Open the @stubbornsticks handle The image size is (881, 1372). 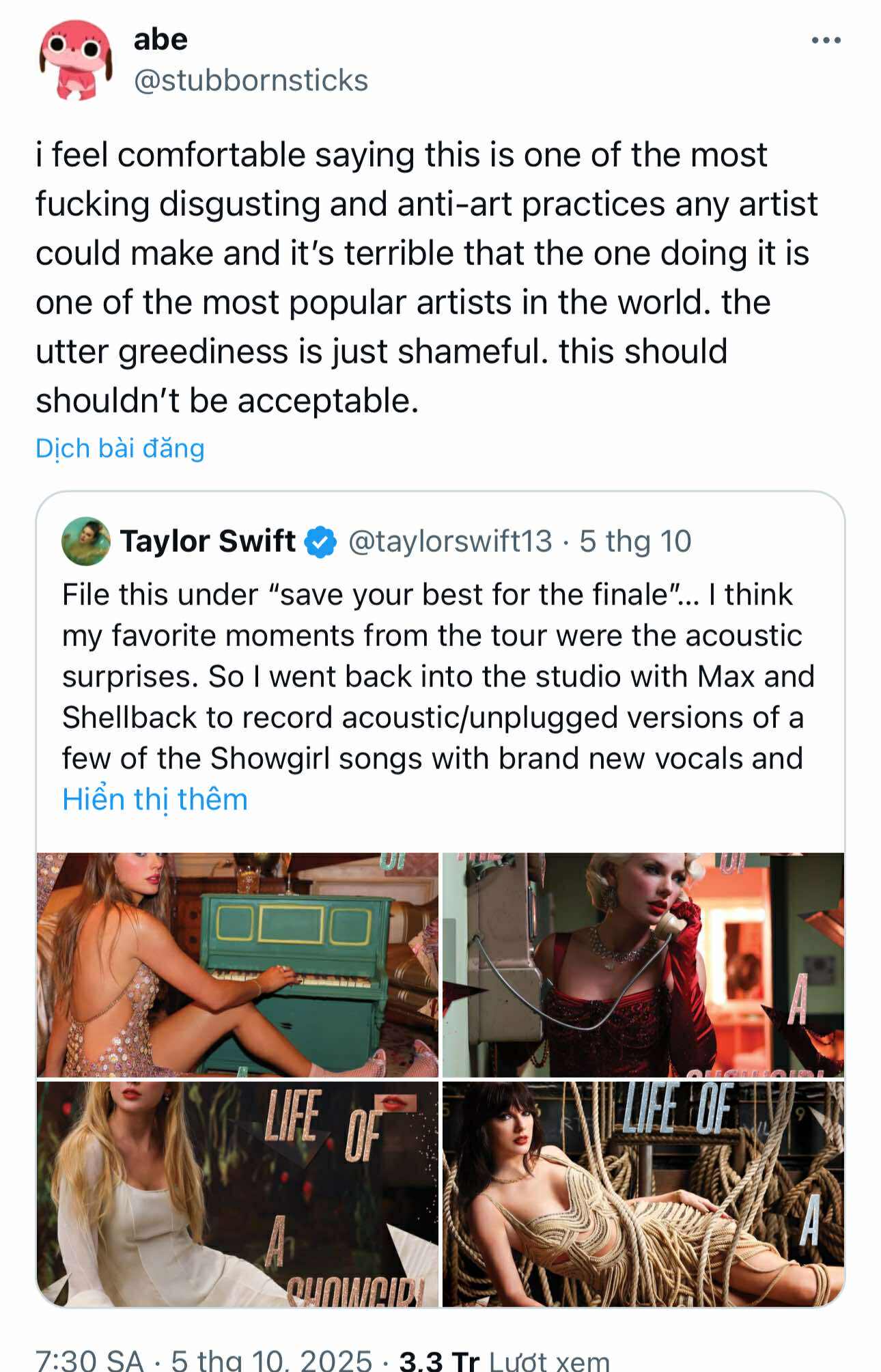pyautogui.click(x=251, y=81)
